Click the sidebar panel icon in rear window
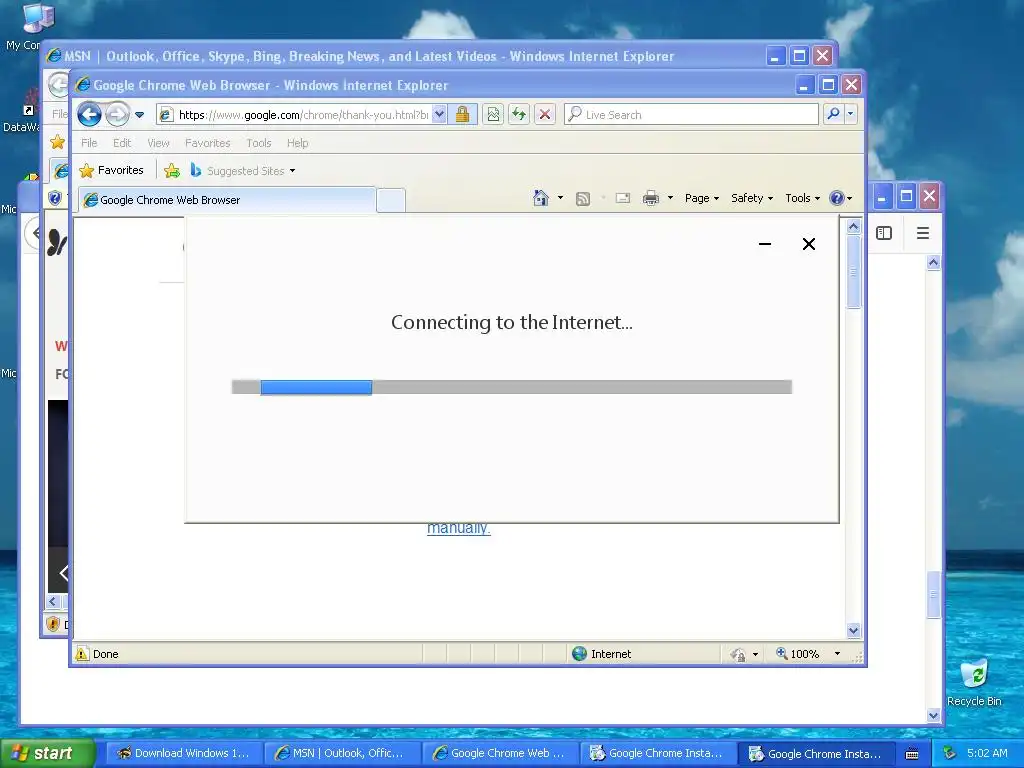 (x=884, y=233)
